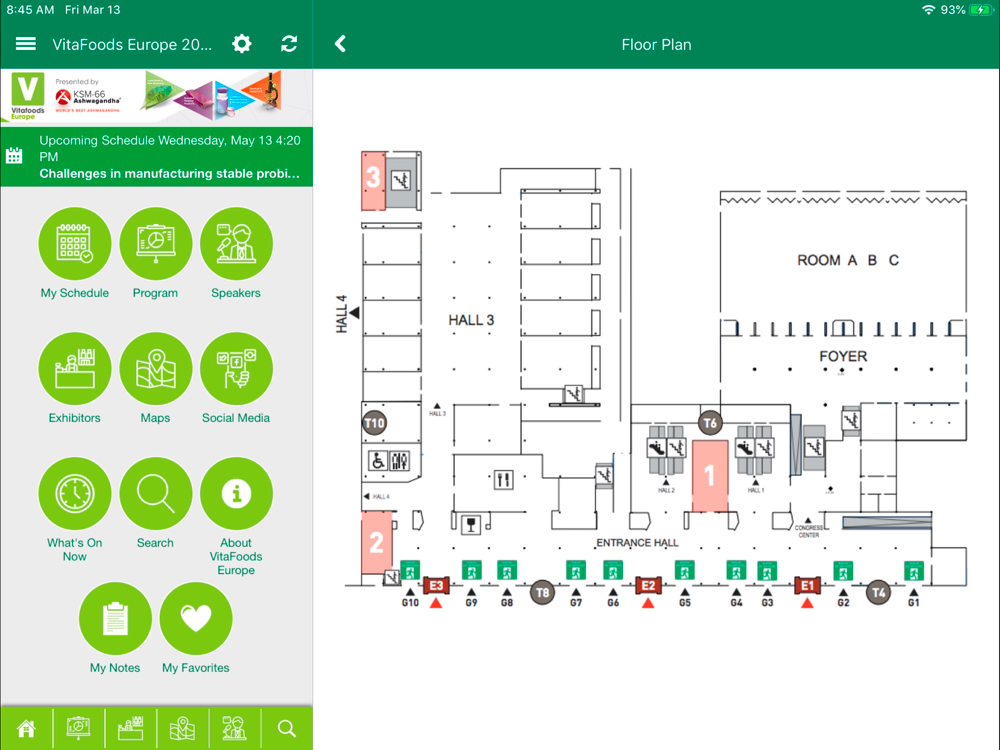Image resolution: width=1000 pixels, height=750 pixels.
Task: Tap the VitaFoods Europe app title
Action: click(x=132, y=45)
